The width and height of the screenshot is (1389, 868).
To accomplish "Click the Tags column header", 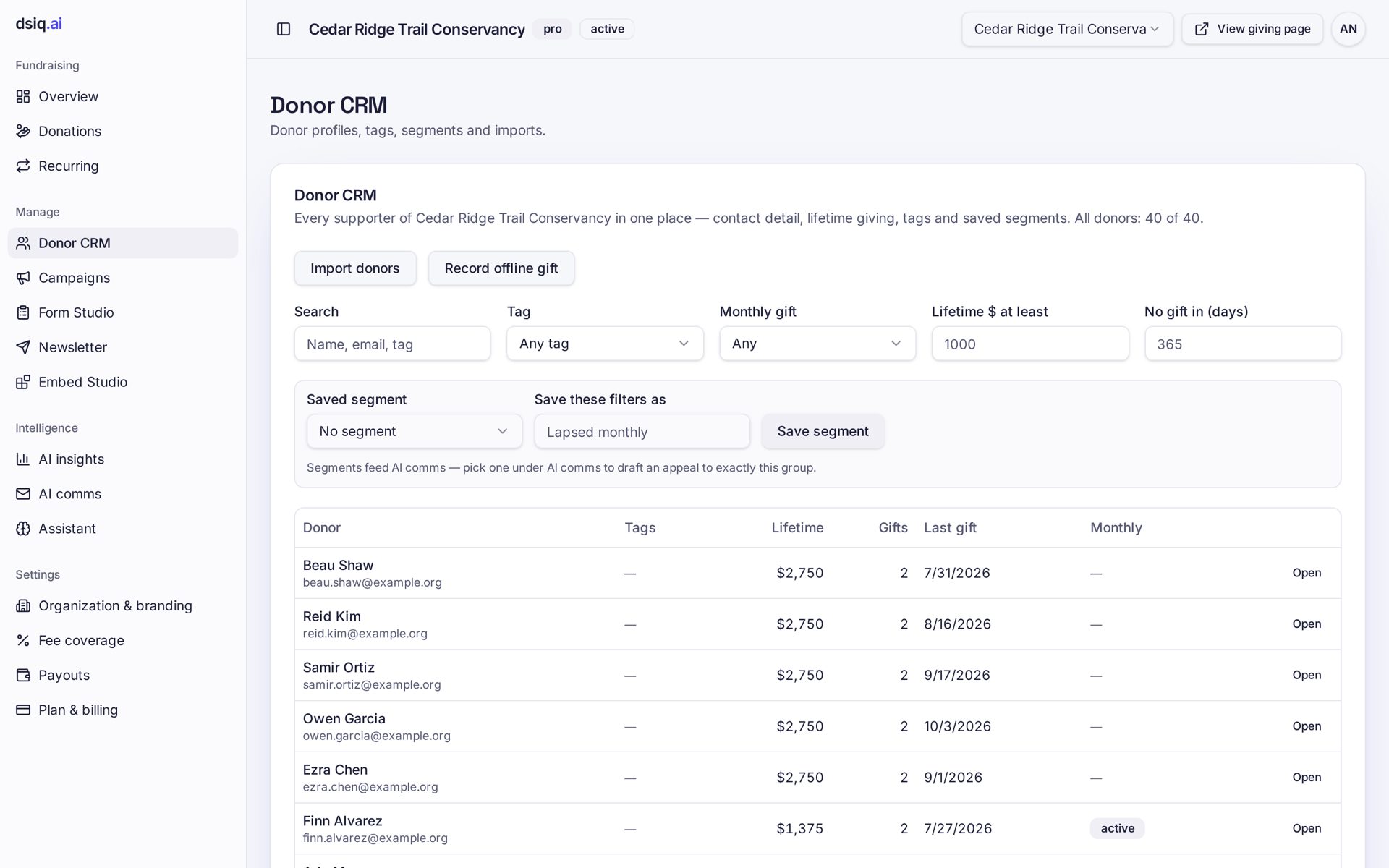I will pyautogui.click(x=640, y=527).
